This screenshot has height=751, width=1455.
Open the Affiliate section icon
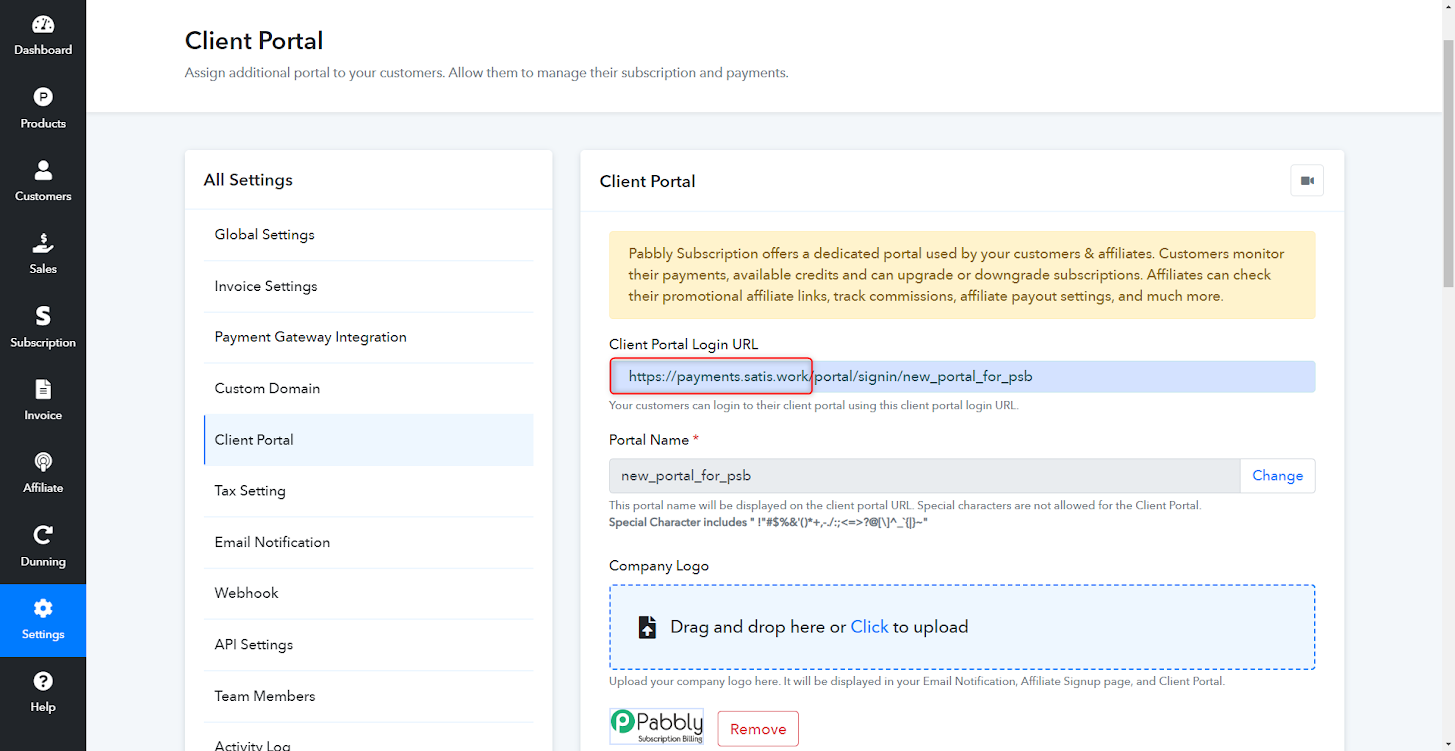(43, 462)
